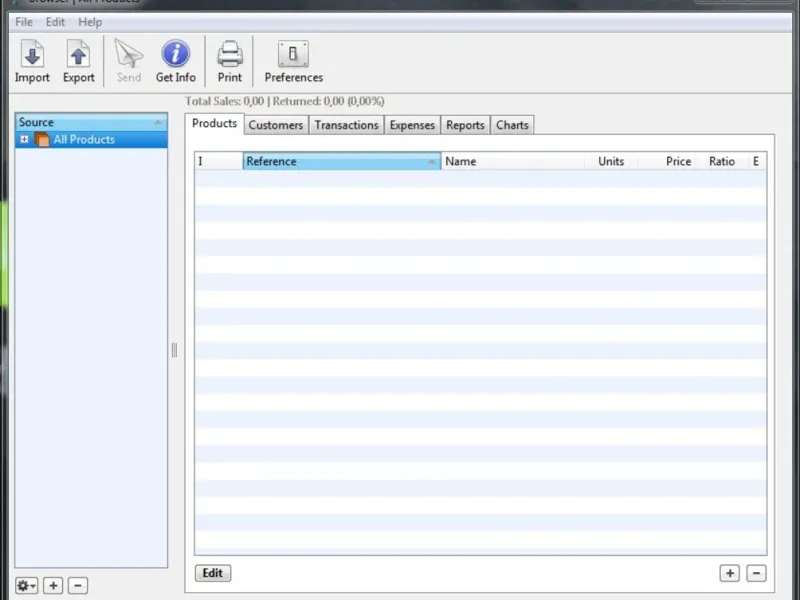The image size is (800, 600).
Task: Open the File menu
Action: [23, 22]
